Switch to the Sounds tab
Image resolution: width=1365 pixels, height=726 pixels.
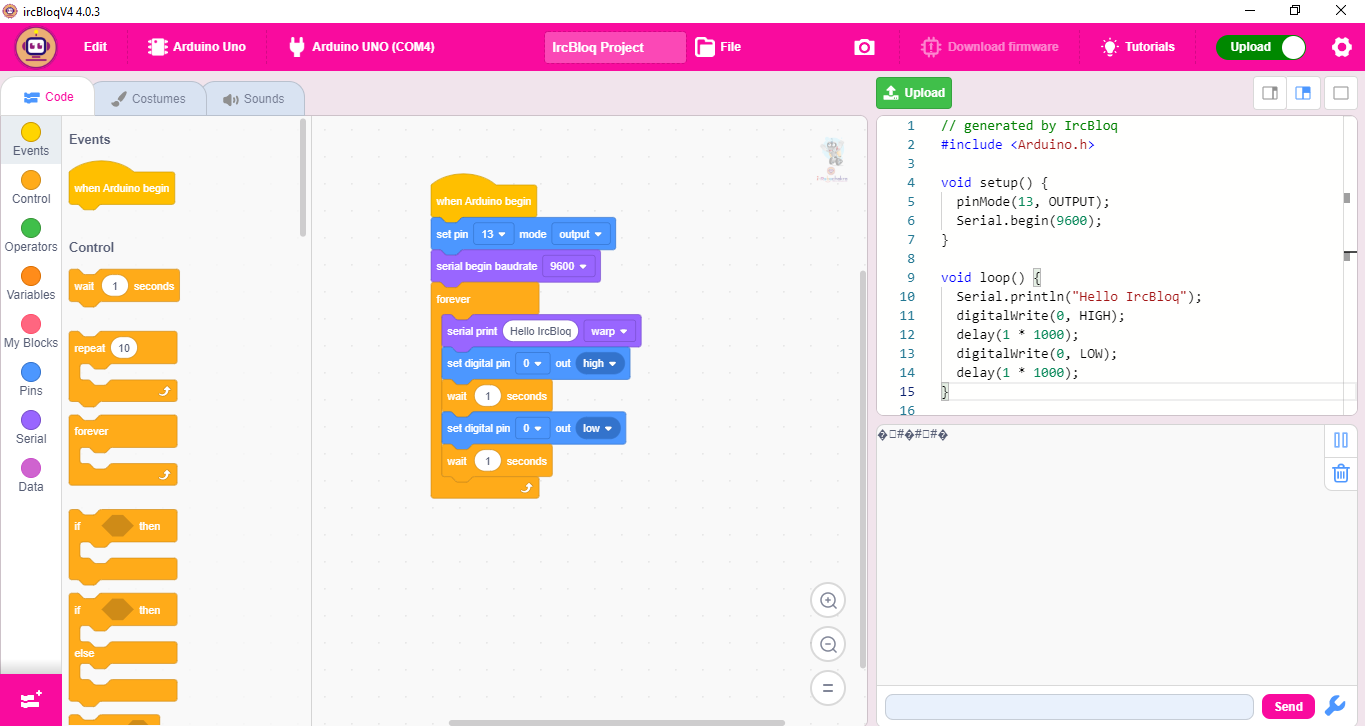254,99
